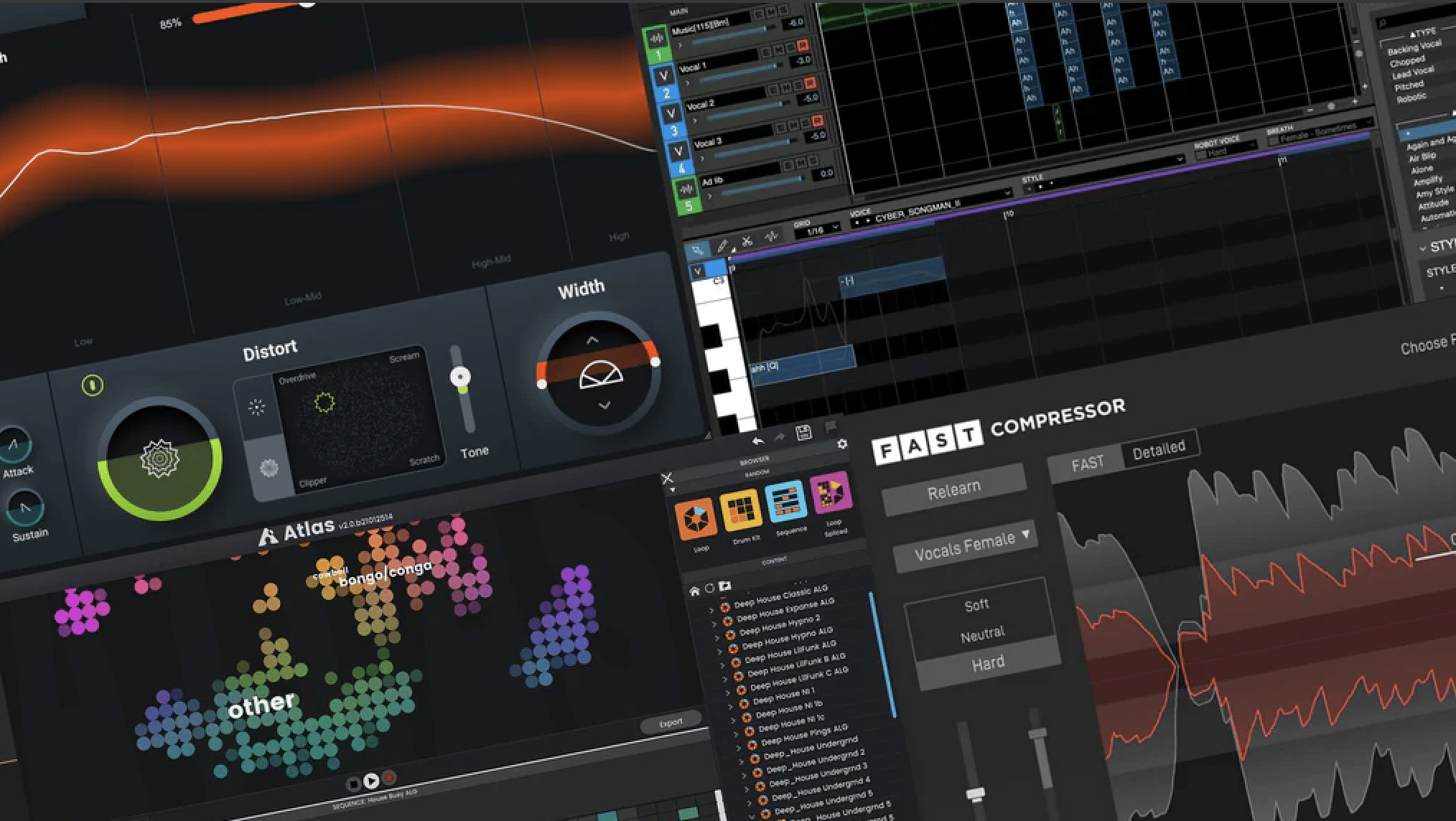Image resolution: width=1456 pixels, height=821 pixels.
Task: Click Export button in Atlas panel
Action: (x=651, y=721)
